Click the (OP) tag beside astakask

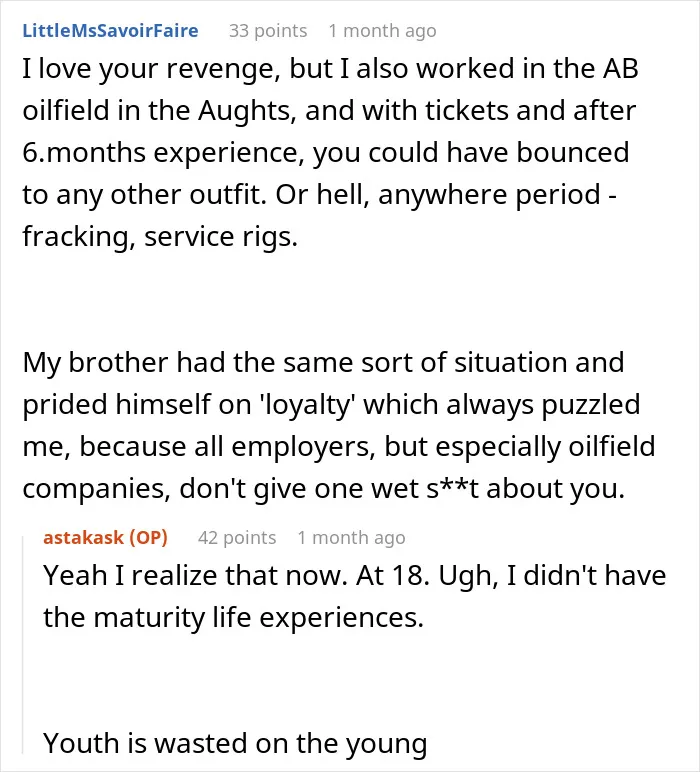[148, 537]
